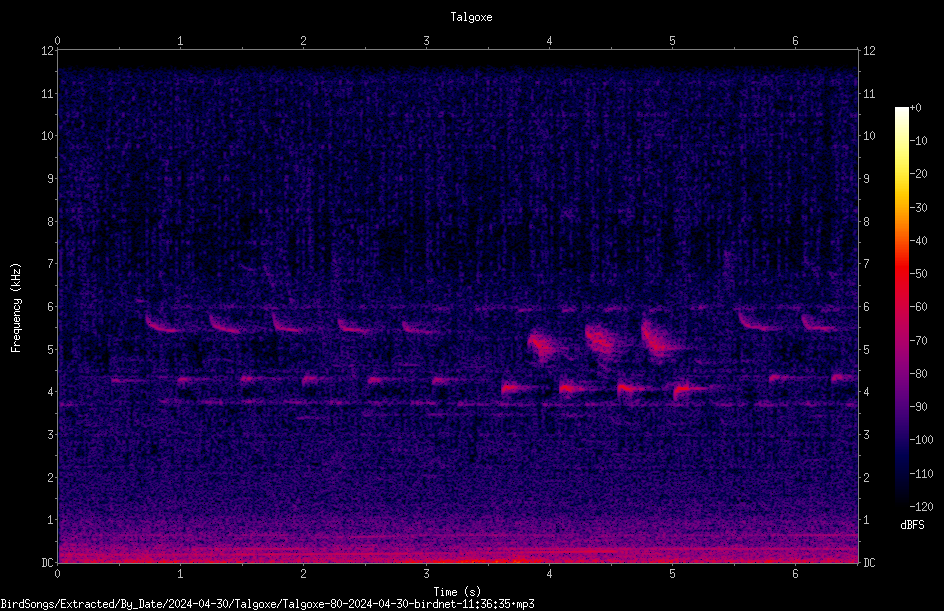The height and width of the screenshot is (611, 944).
Task: Click the 12 kHz left axis label
Action: tap(48, 51)
